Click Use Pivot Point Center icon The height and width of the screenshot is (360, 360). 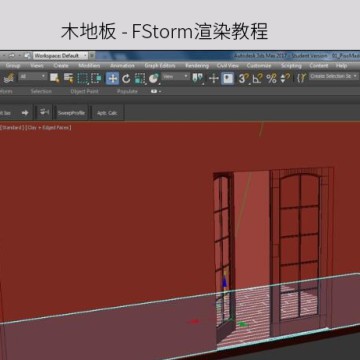click(x=198, y=79)
